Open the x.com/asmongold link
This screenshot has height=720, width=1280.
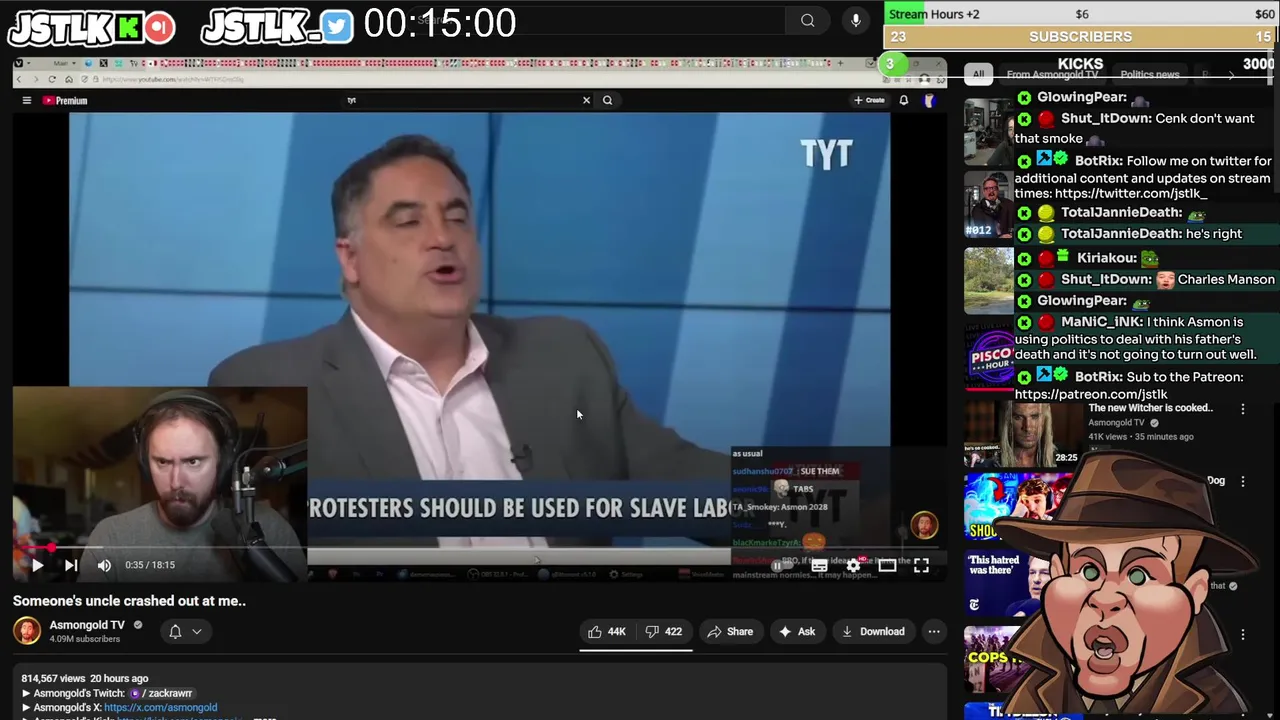pyautogui.click(x=160, y=707)
